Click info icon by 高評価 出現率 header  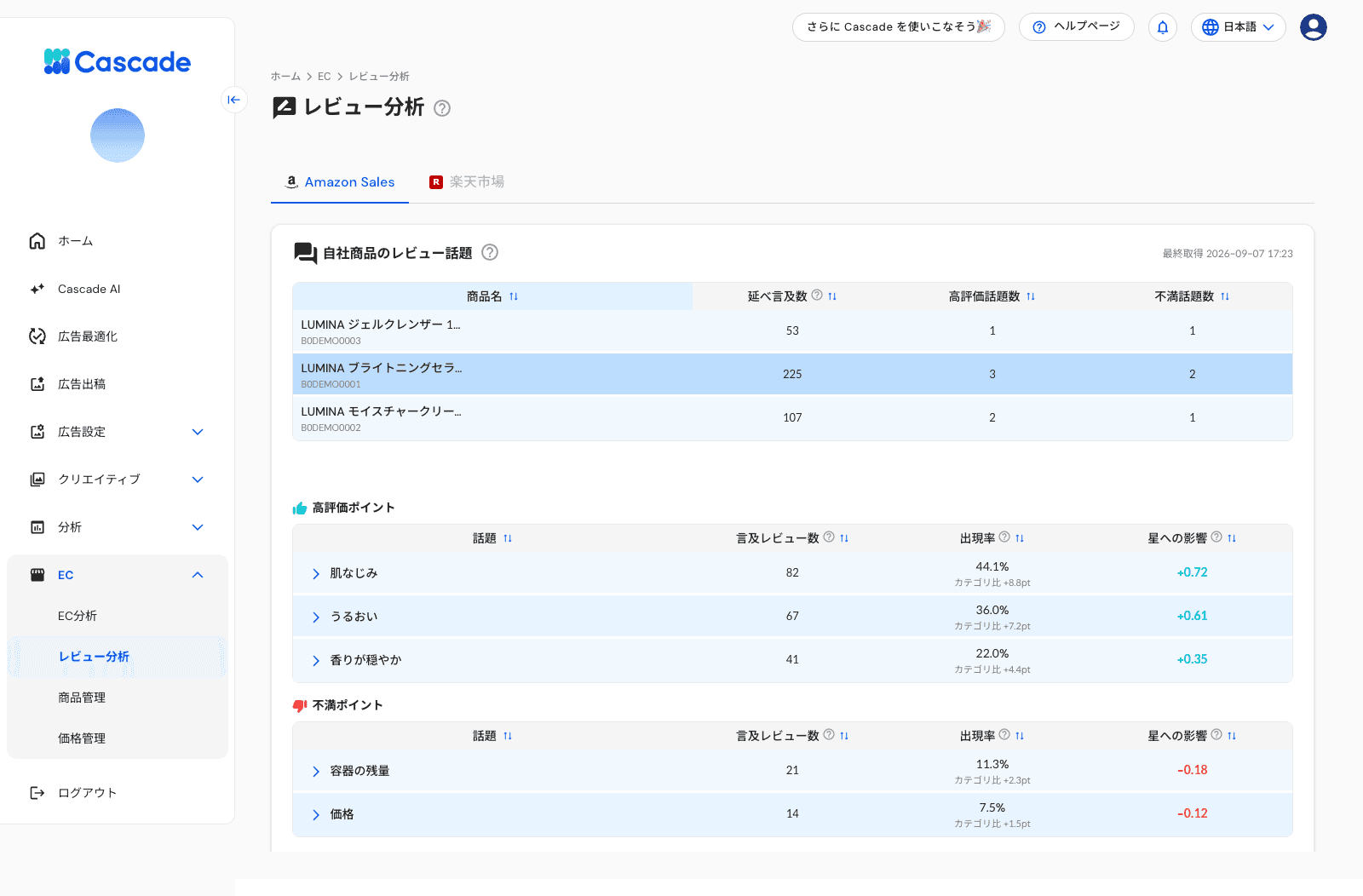pos(1004,537)
